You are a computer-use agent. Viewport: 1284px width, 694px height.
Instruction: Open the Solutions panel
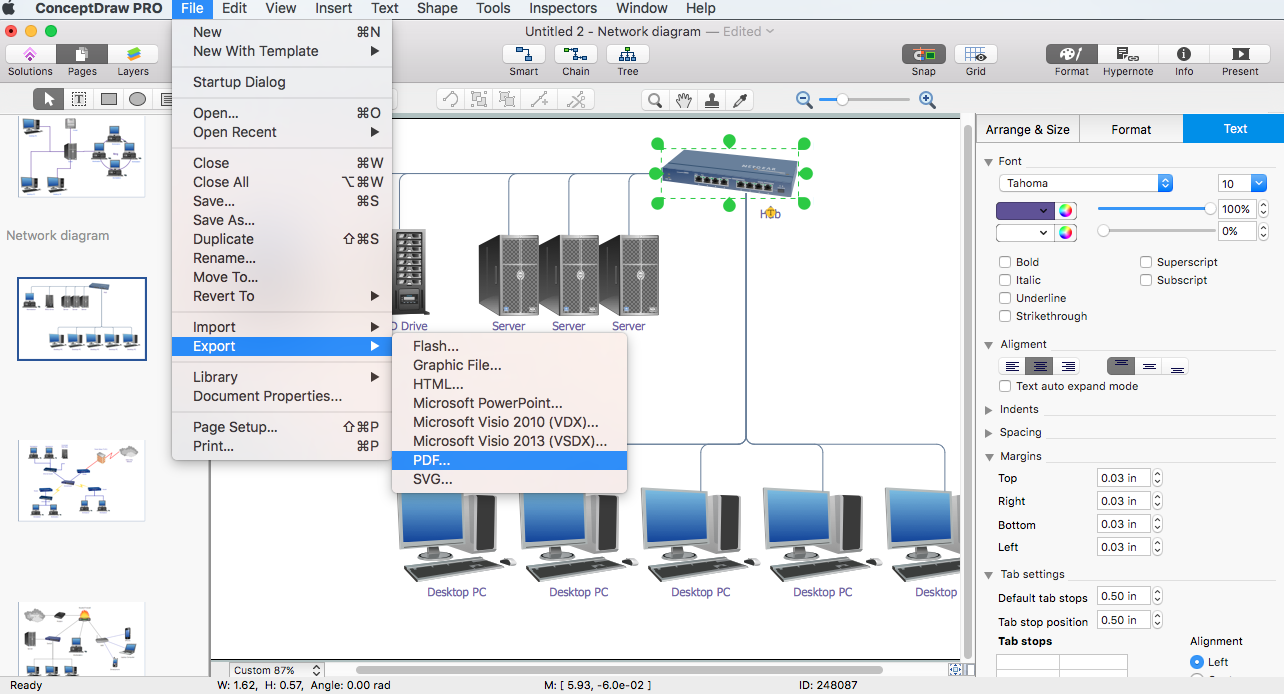click(30, 54)
